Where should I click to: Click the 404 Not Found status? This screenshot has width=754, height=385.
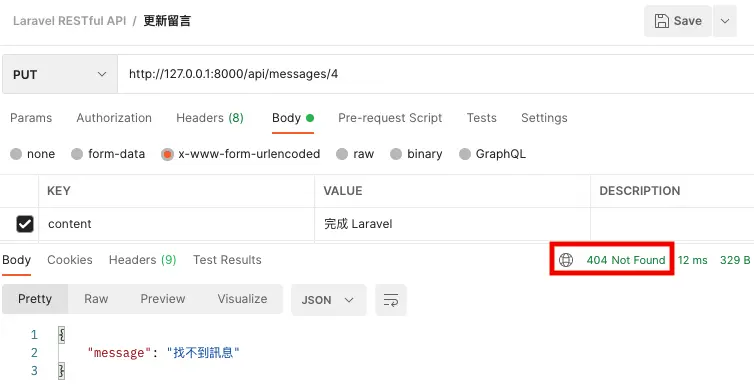626,260
